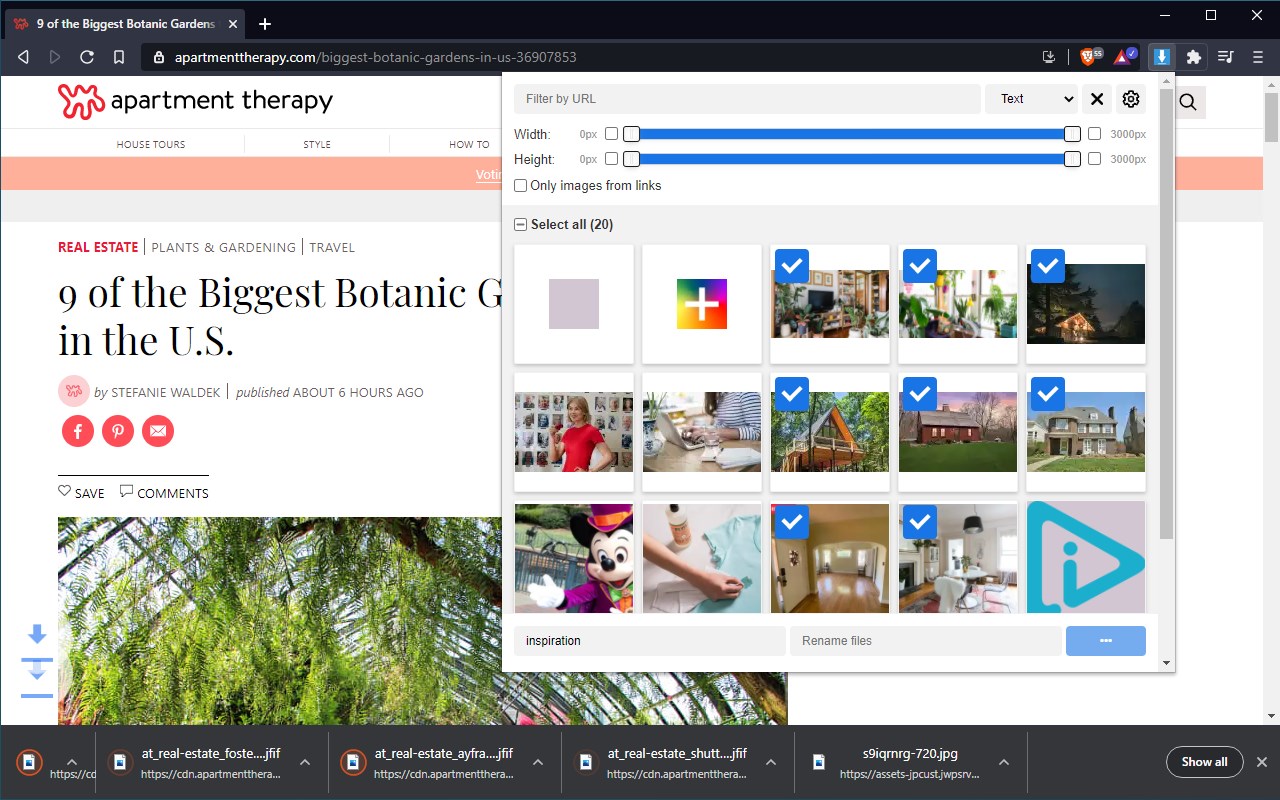The image size is (1280, 800).
Task: Share the article via the Facebook icon
Action: pyautogui.click(x=77, y=431)
